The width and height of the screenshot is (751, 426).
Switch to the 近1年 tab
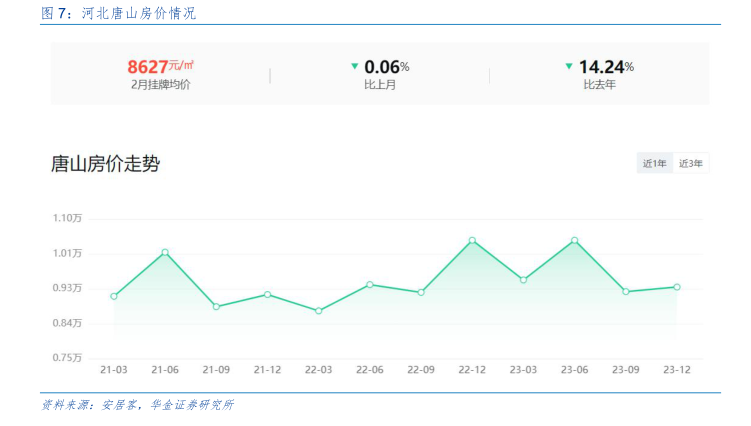(655, 163)
